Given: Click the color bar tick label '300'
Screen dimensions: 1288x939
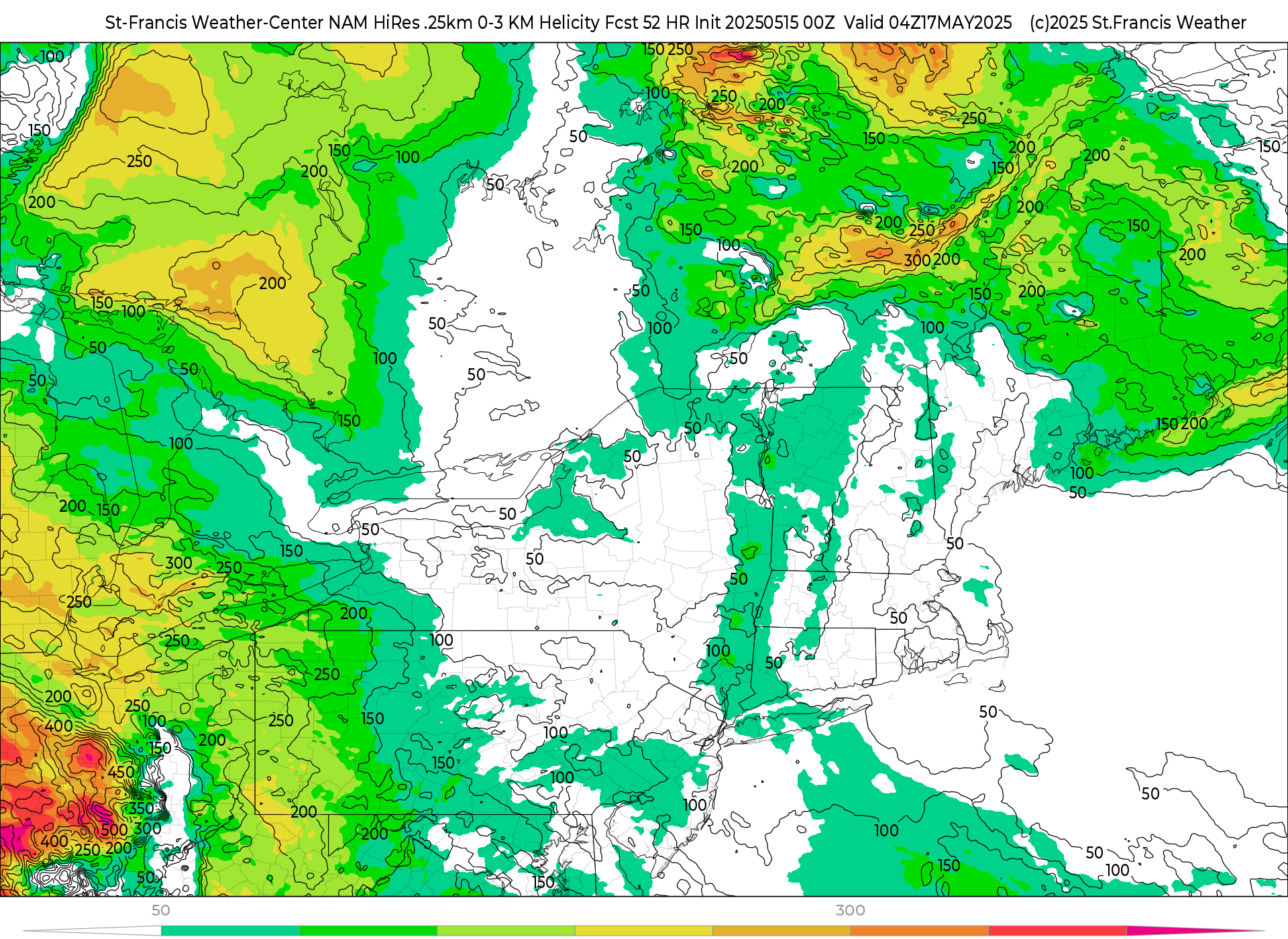Looking at the screenshot, I should pos(850,910).
